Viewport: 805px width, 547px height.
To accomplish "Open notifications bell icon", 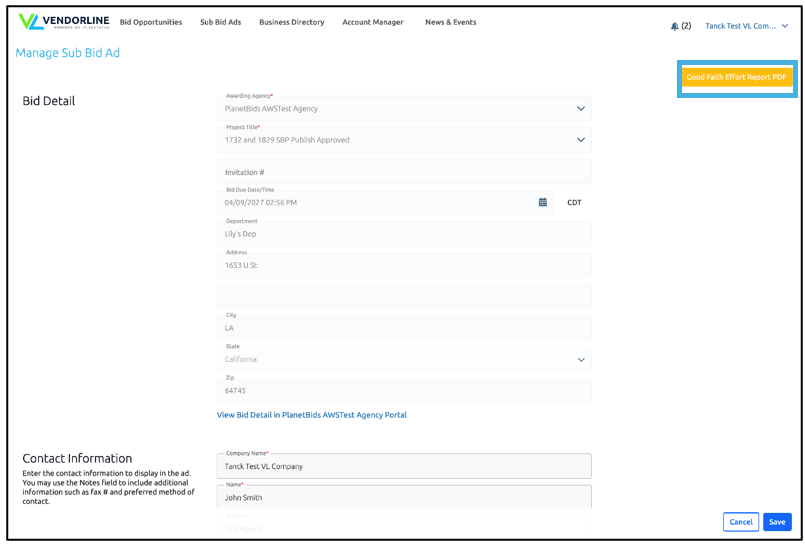I will (x=675, y=26).
